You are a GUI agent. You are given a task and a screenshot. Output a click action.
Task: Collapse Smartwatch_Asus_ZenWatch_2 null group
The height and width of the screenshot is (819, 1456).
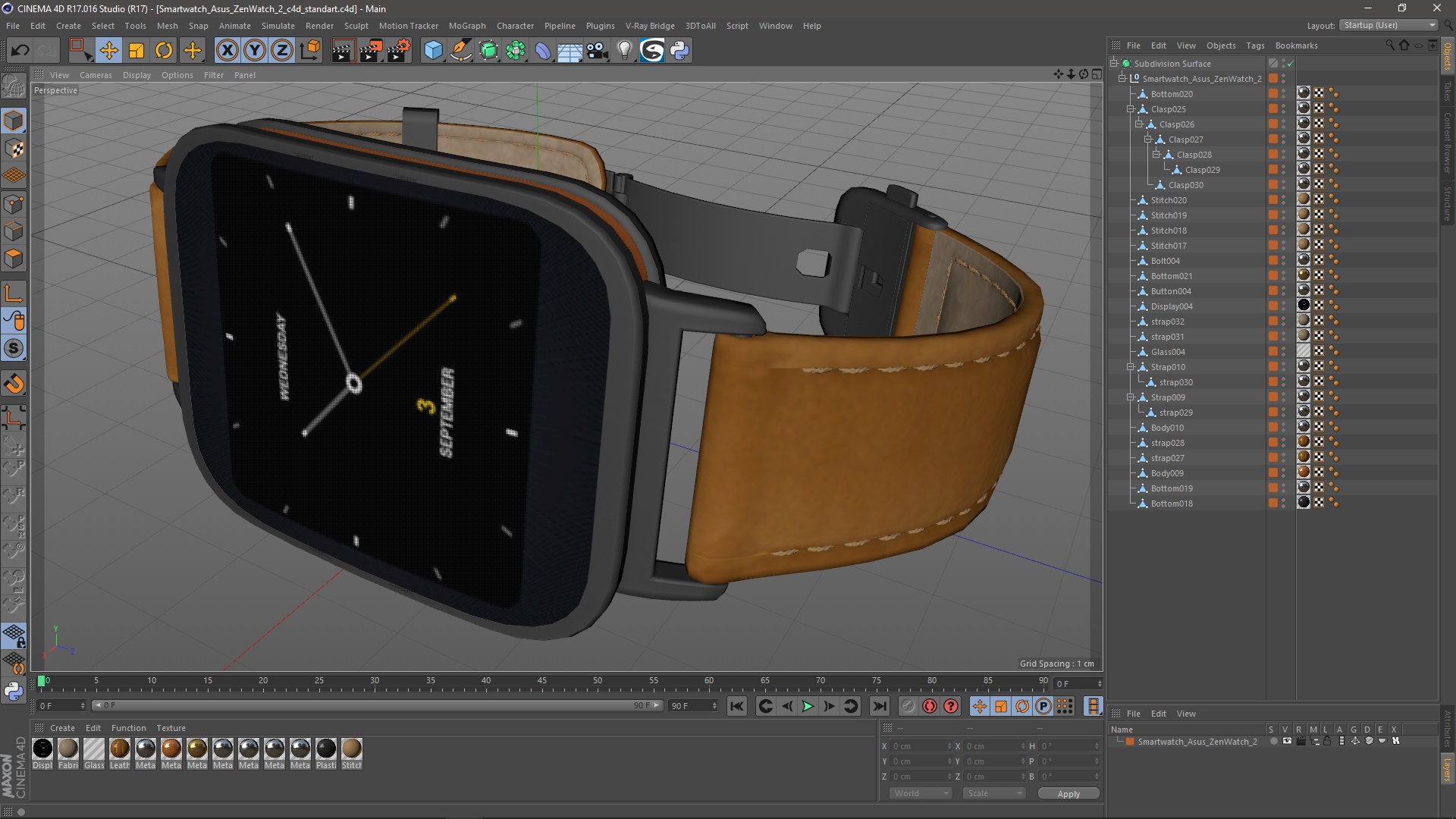(x=1122, y=79)
